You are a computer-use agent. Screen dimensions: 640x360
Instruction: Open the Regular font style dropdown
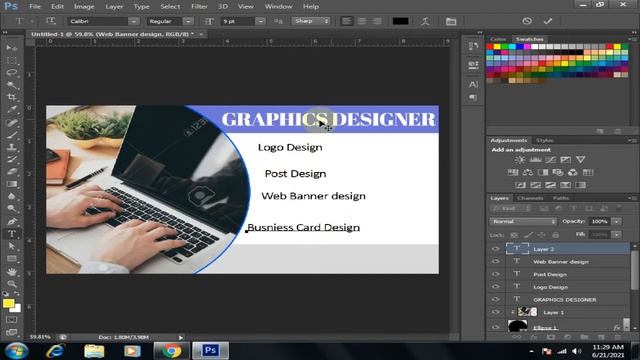coord(188,21)
